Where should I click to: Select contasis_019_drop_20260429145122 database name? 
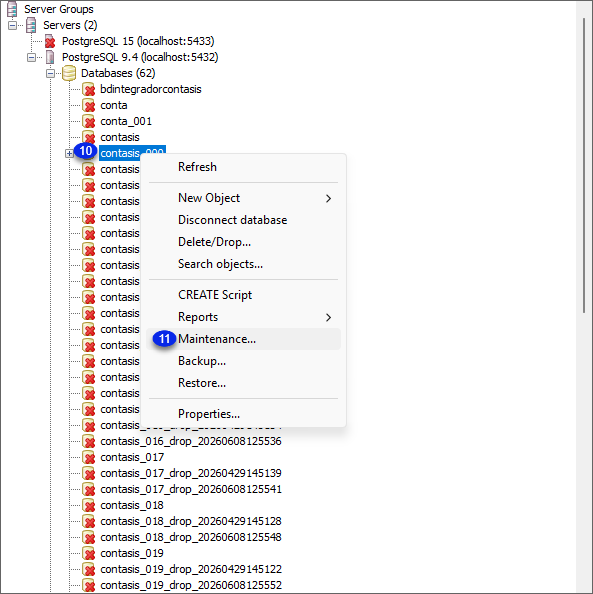pyautogui.click(x=191, y=569)
